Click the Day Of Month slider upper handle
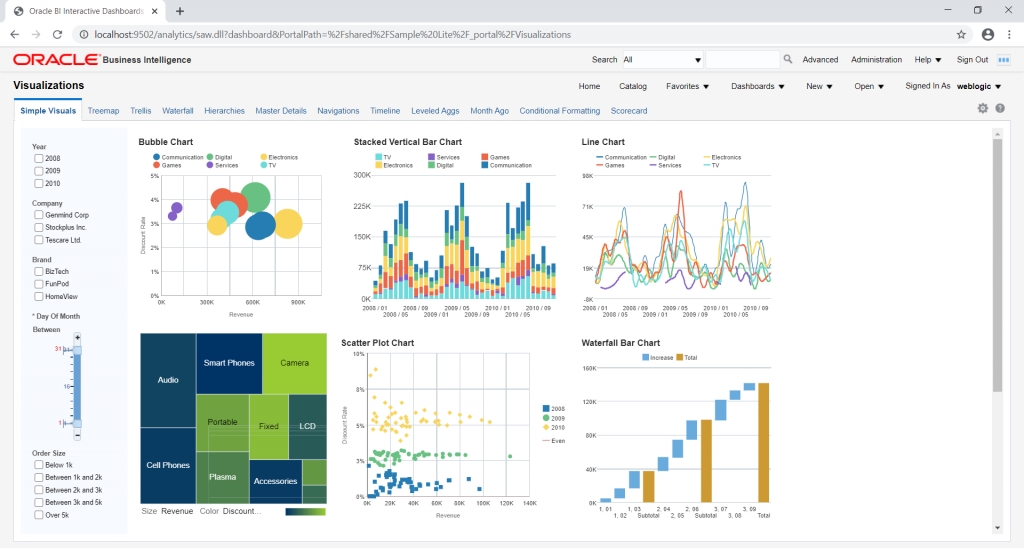Screen dimensions: 1024x549 pos(77,351)
